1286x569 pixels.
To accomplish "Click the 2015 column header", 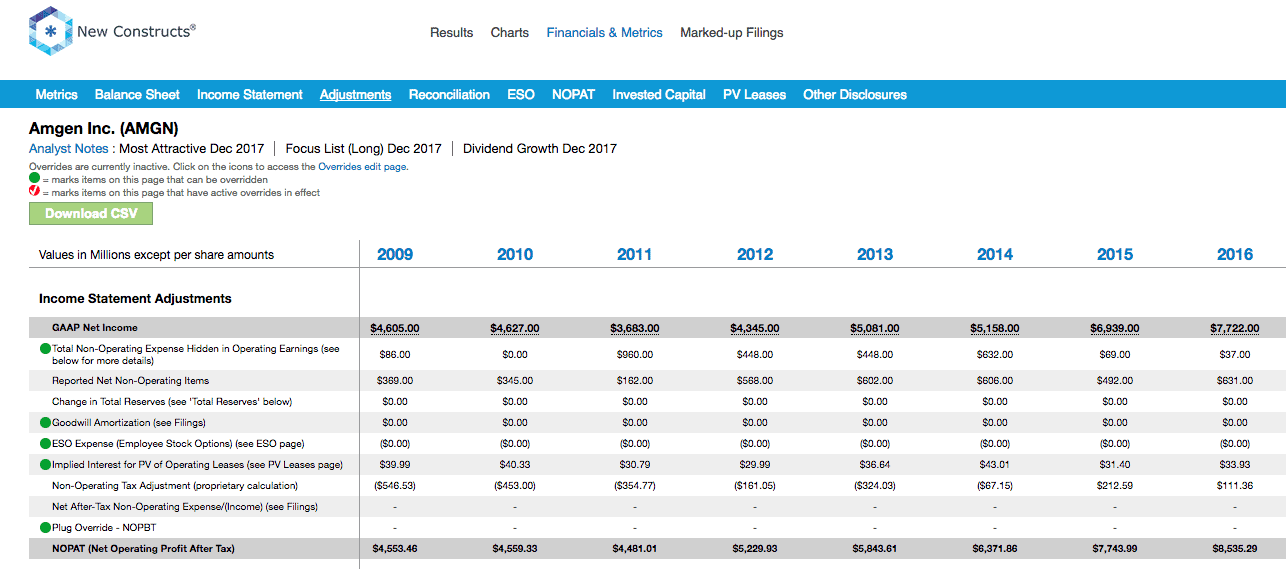I will (1115, 254).
